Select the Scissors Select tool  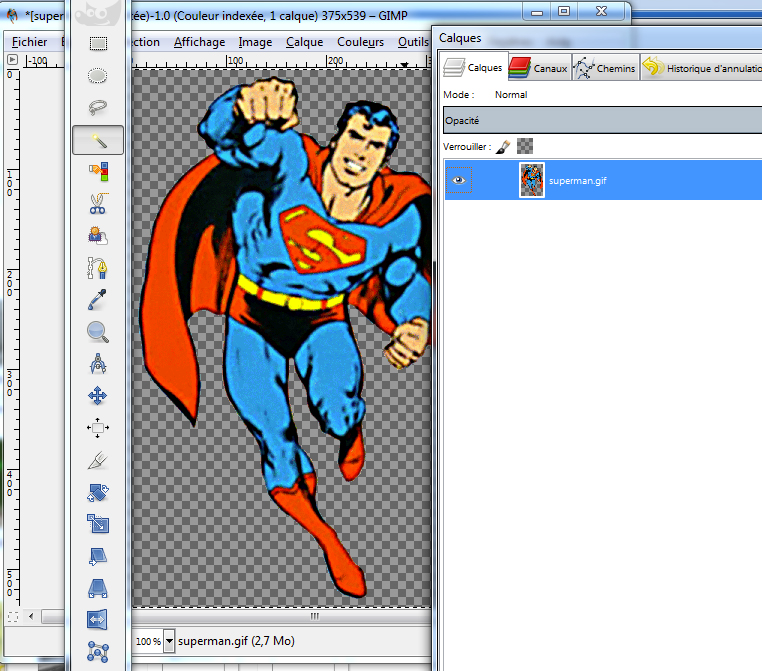tap(98, 204)
